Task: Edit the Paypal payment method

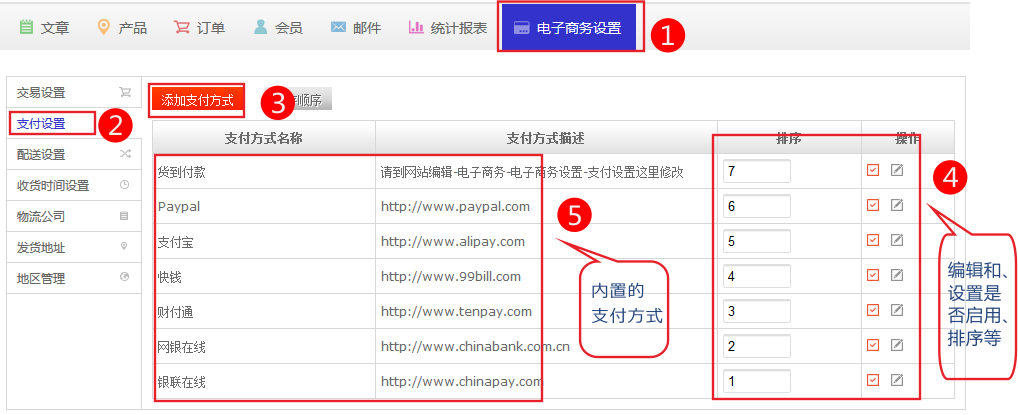Action: 897,205
